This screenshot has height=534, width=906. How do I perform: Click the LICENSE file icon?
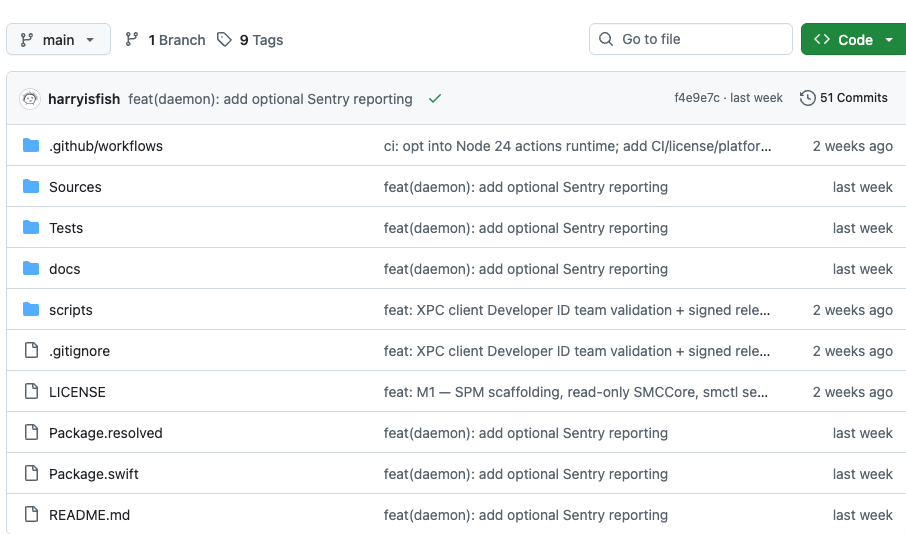tap(31, 391)
